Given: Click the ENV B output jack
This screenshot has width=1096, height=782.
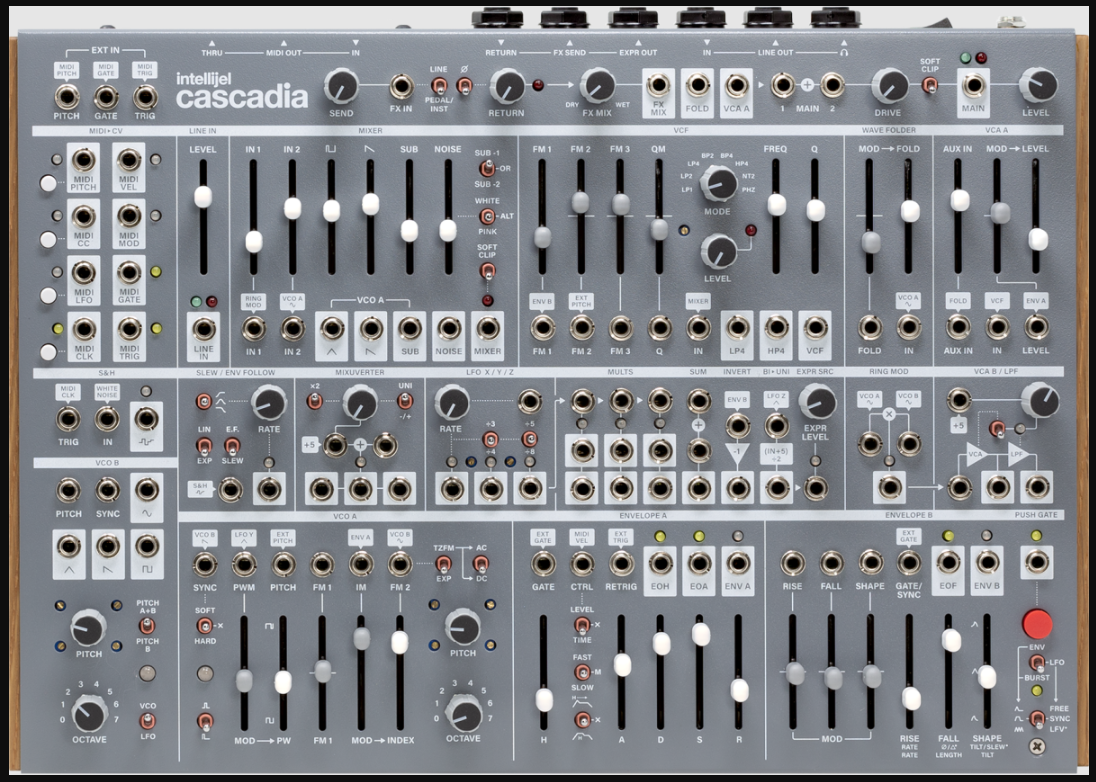Looking at the screenshot, I should [987, 562].
